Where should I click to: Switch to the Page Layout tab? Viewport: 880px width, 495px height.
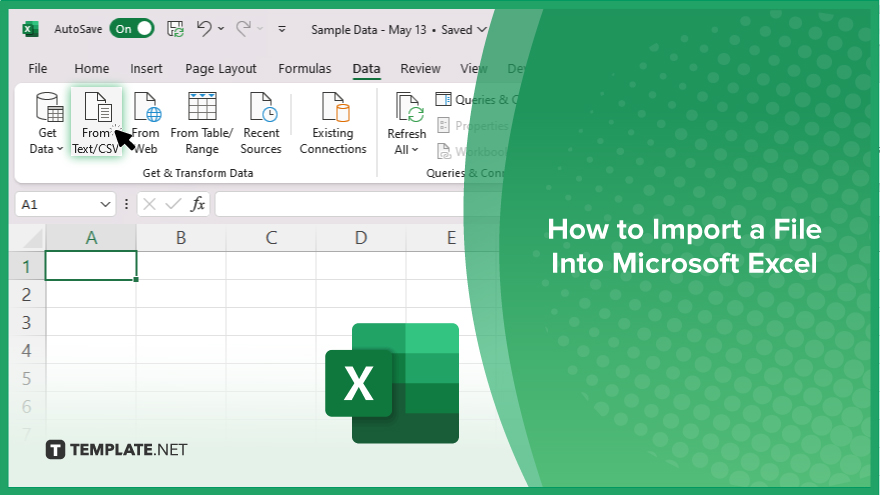(x=221, y=68)
